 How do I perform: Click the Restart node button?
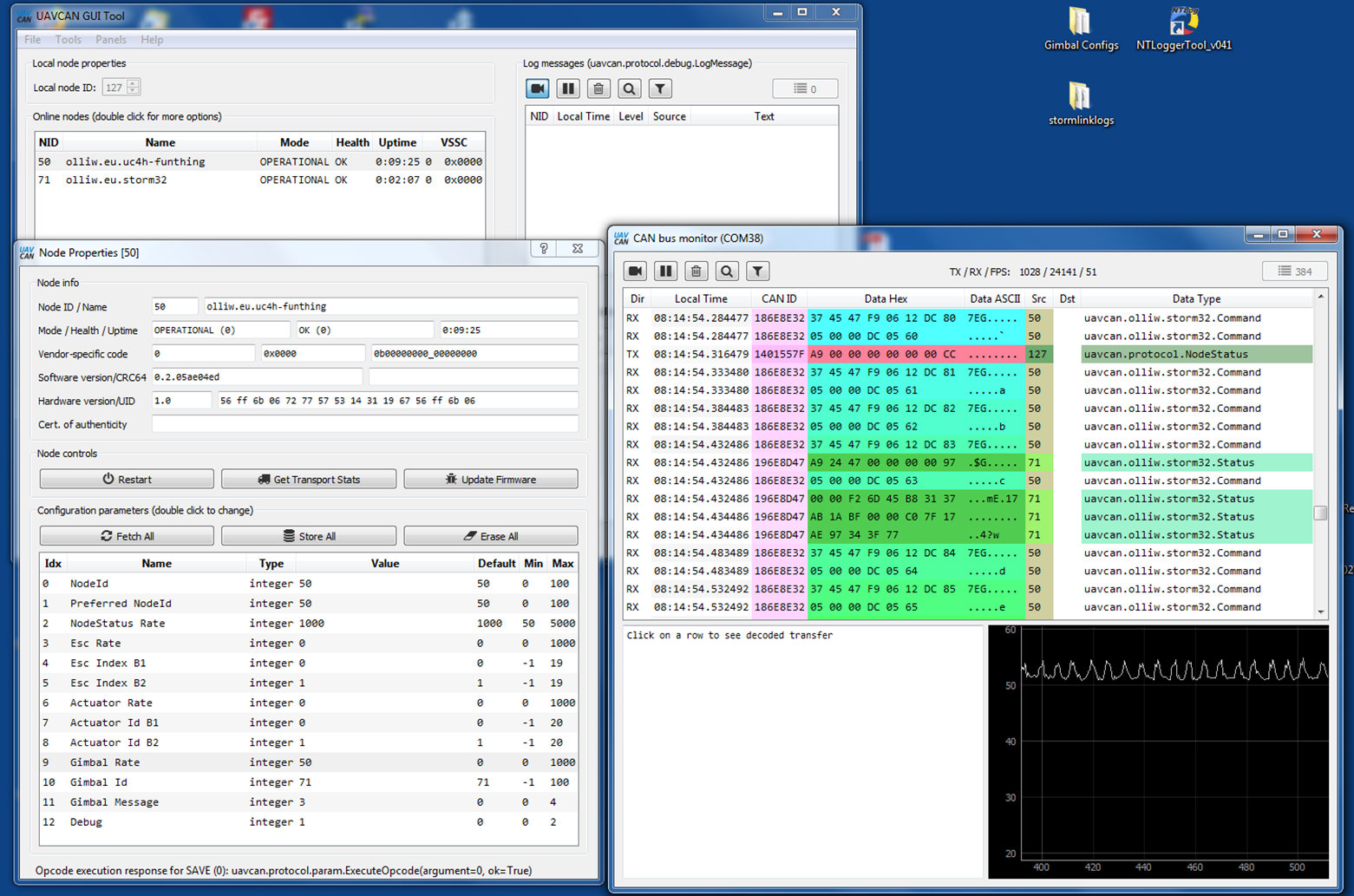click(x=127, y=480)
